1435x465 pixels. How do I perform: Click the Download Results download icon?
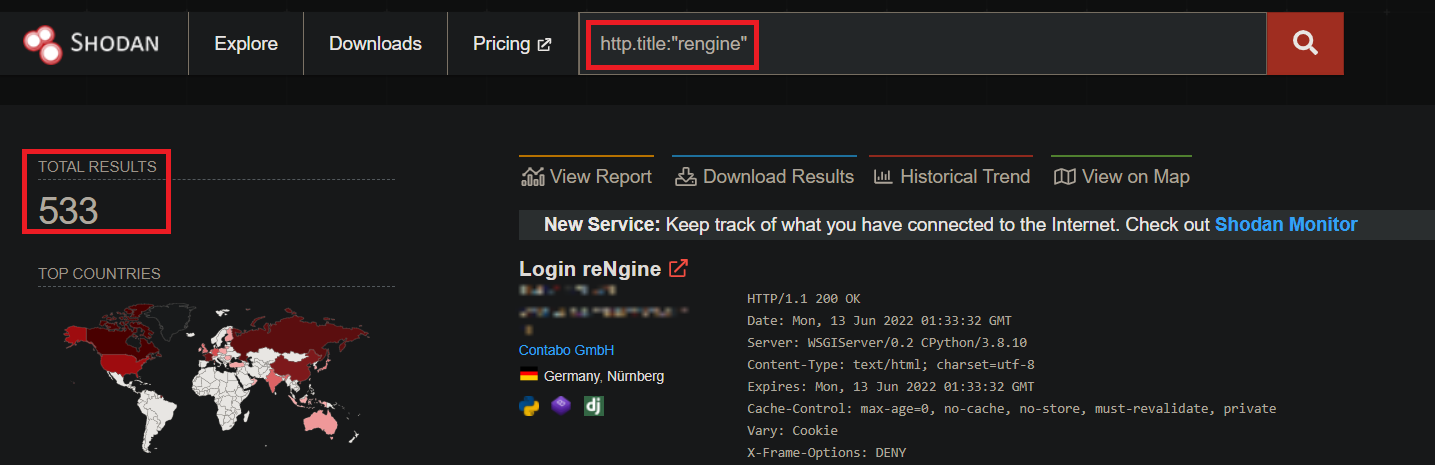click(x=685, y=177)
